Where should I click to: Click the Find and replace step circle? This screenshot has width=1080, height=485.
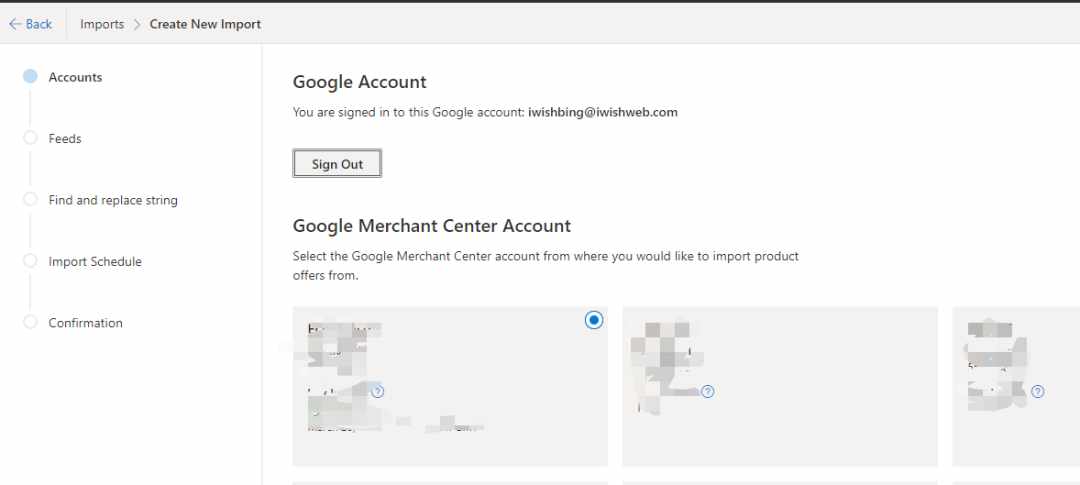(30, 199)
